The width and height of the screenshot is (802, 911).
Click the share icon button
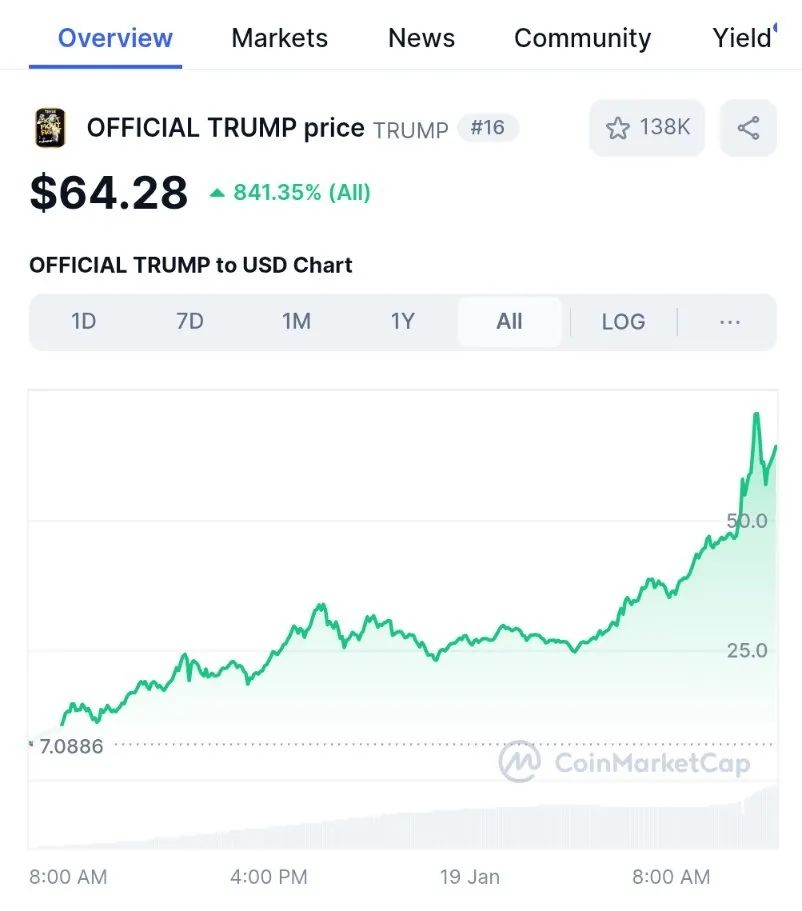tap(748, 128)
